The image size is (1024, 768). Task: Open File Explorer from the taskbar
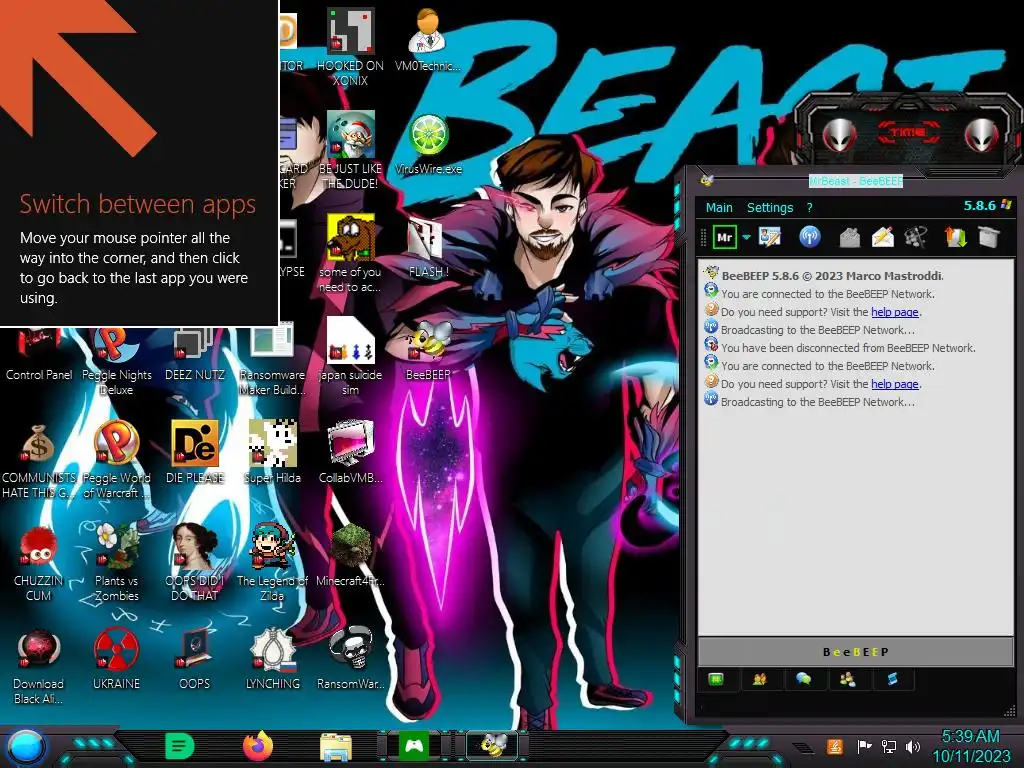tap(336, 747)
